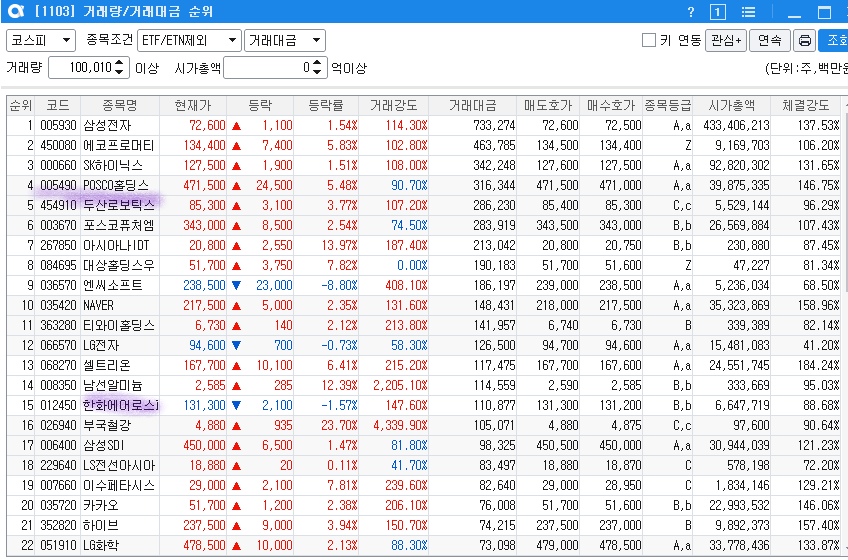Toggle the 키 연동 checkbox
848x560 pixels.
point(648,40)
